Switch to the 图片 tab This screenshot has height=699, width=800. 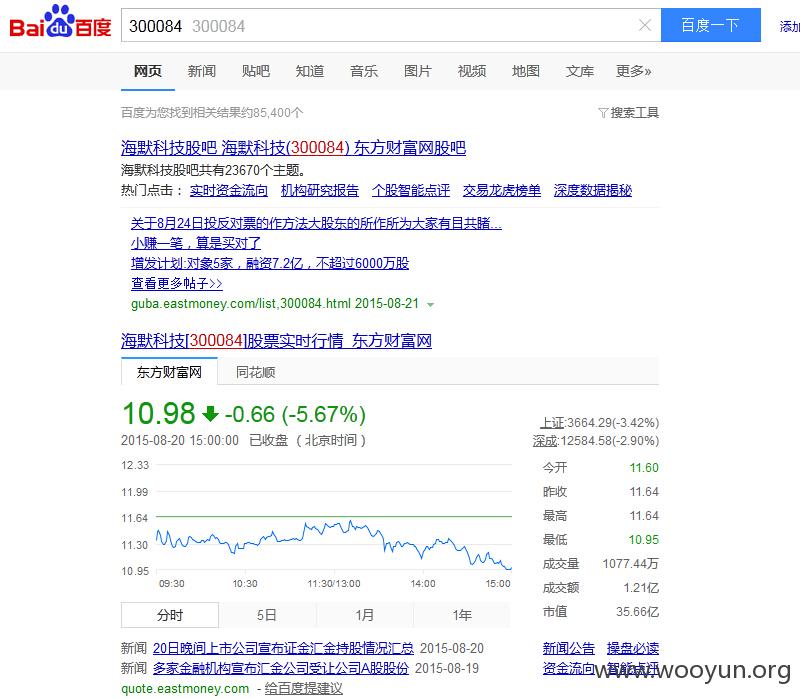pos(418,71)
